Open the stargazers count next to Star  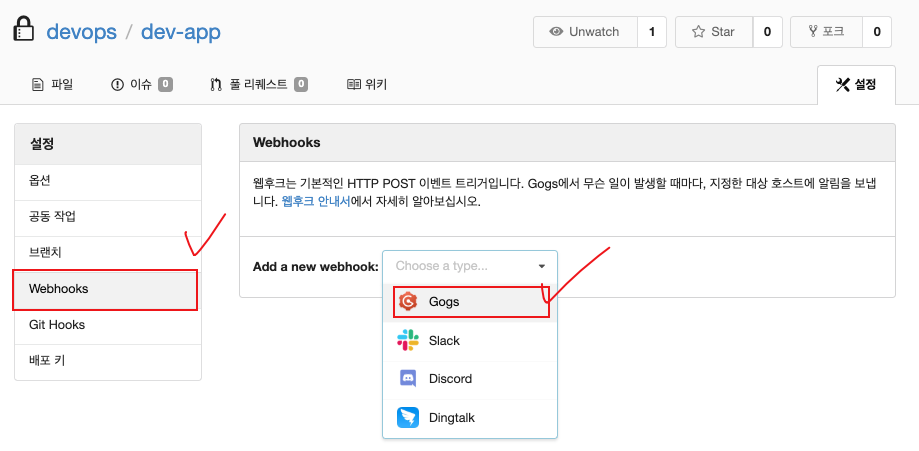pos(767,32)
